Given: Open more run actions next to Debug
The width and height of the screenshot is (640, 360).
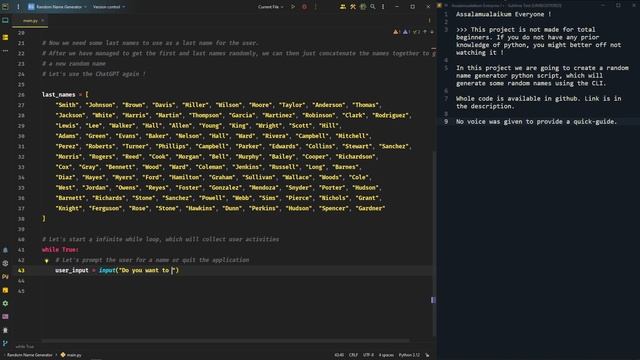Looking at the screenshot, I should click(x=316, y=7).
